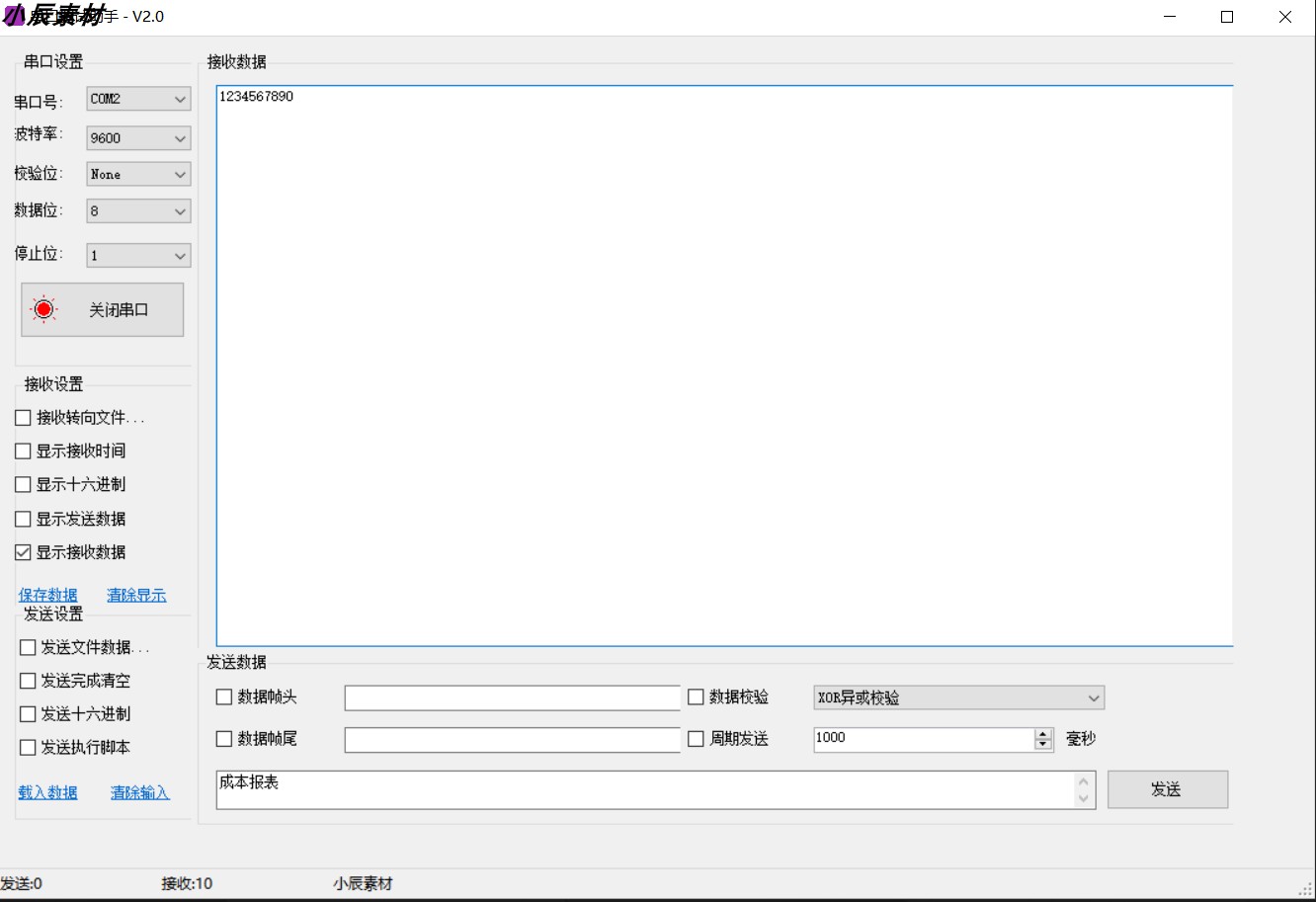Click the 载入数据 link
Viewport: 1316px width, 902px height.
[x=47, y=792]
